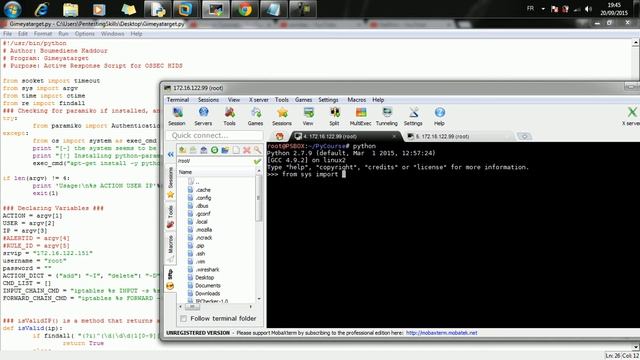
Task: Select the Desktop folder in file list
Action: coord(200,278)
